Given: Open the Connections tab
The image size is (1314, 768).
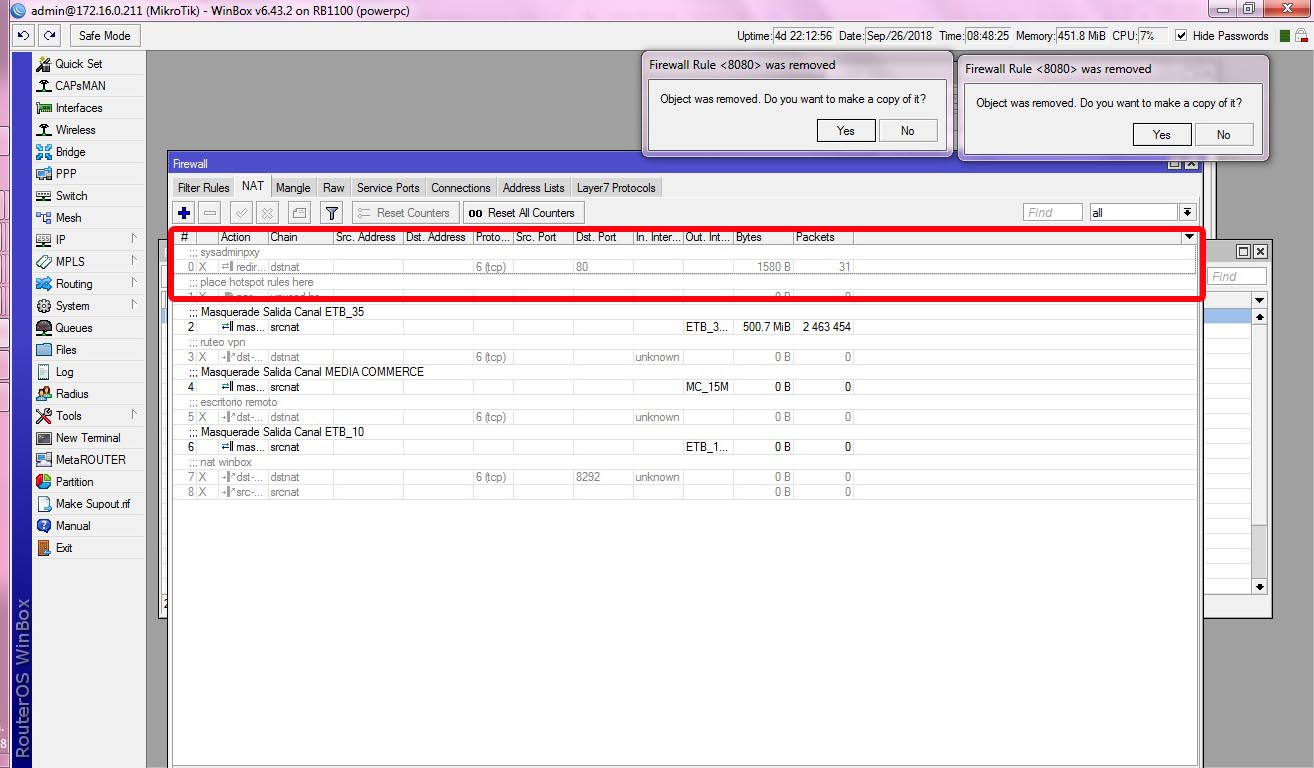Looking at the screenshot, I should pos(461,188).
